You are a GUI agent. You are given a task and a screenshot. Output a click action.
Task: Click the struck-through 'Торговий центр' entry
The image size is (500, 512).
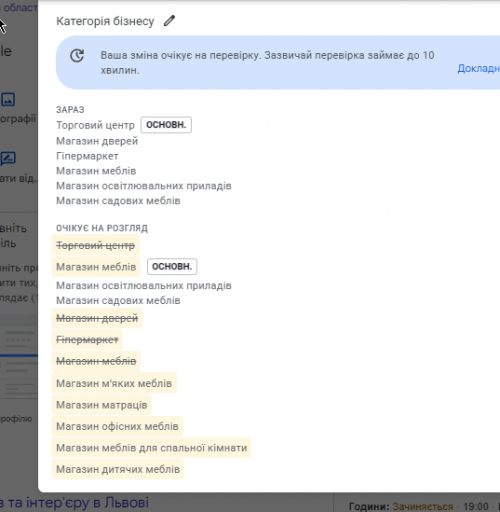click(x=95, y=245)
